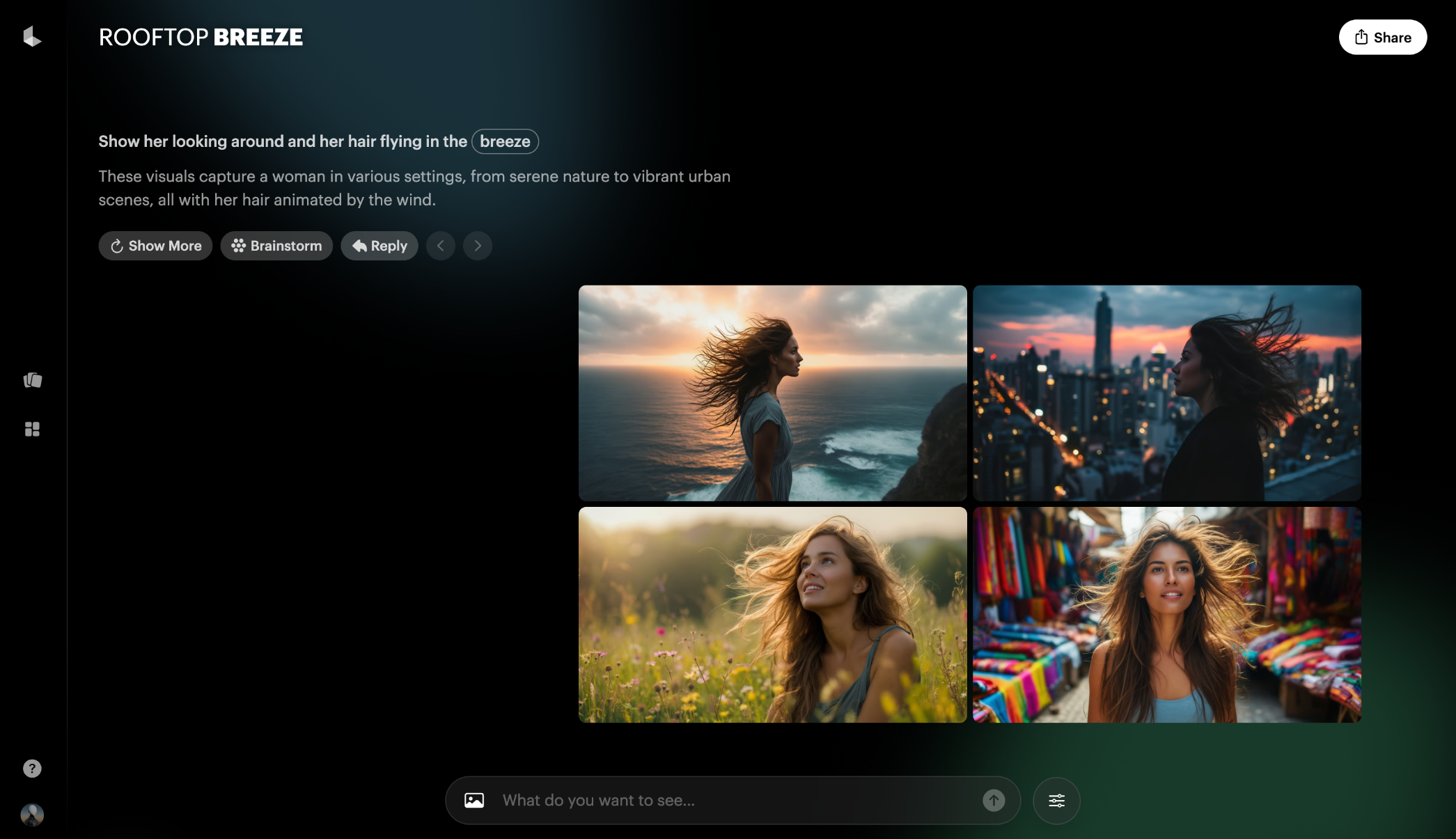Click the 'Show her looking around' prompt text

click(283, 141)
